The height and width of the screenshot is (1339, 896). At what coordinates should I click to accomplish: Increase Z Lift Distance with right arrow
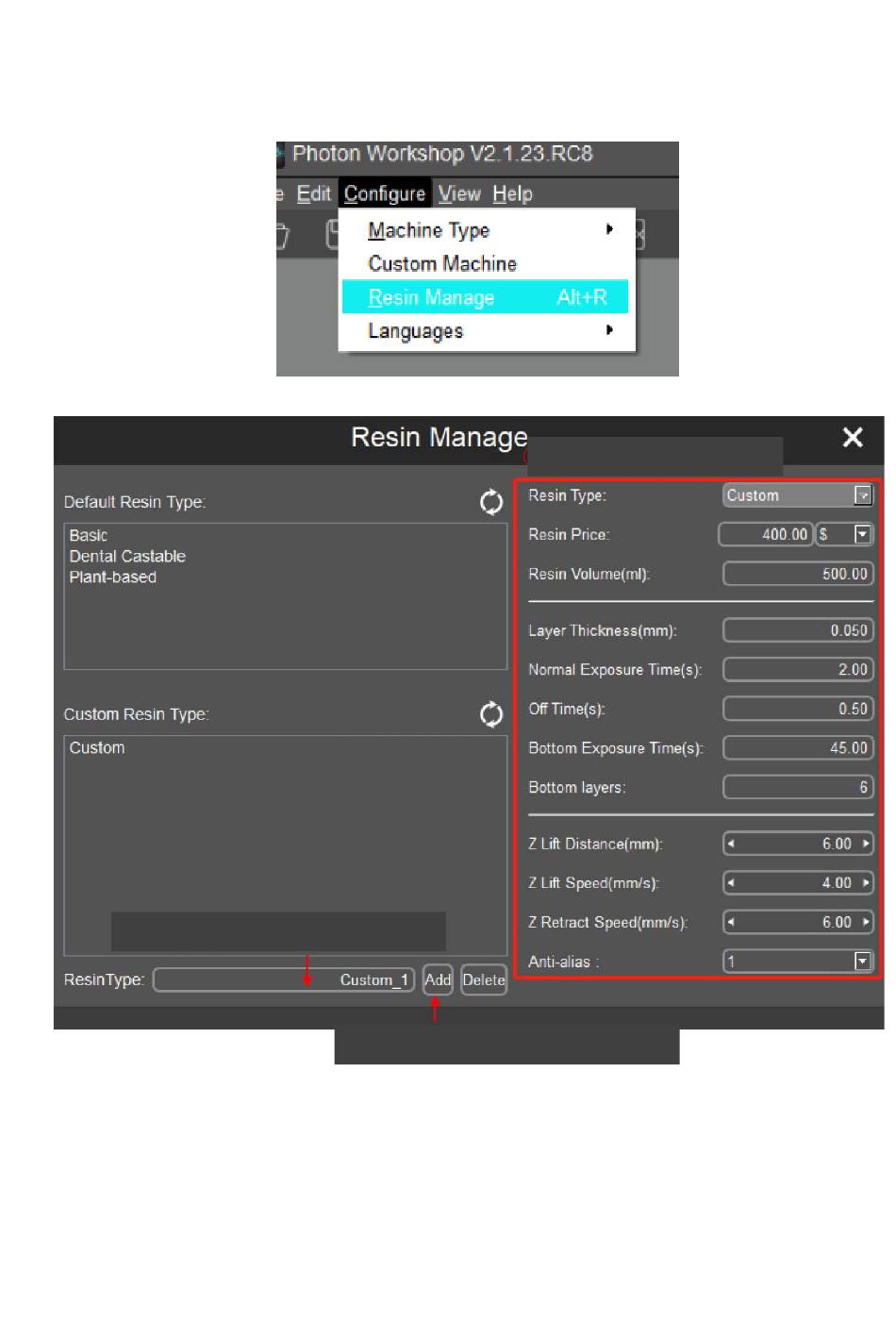866,844
